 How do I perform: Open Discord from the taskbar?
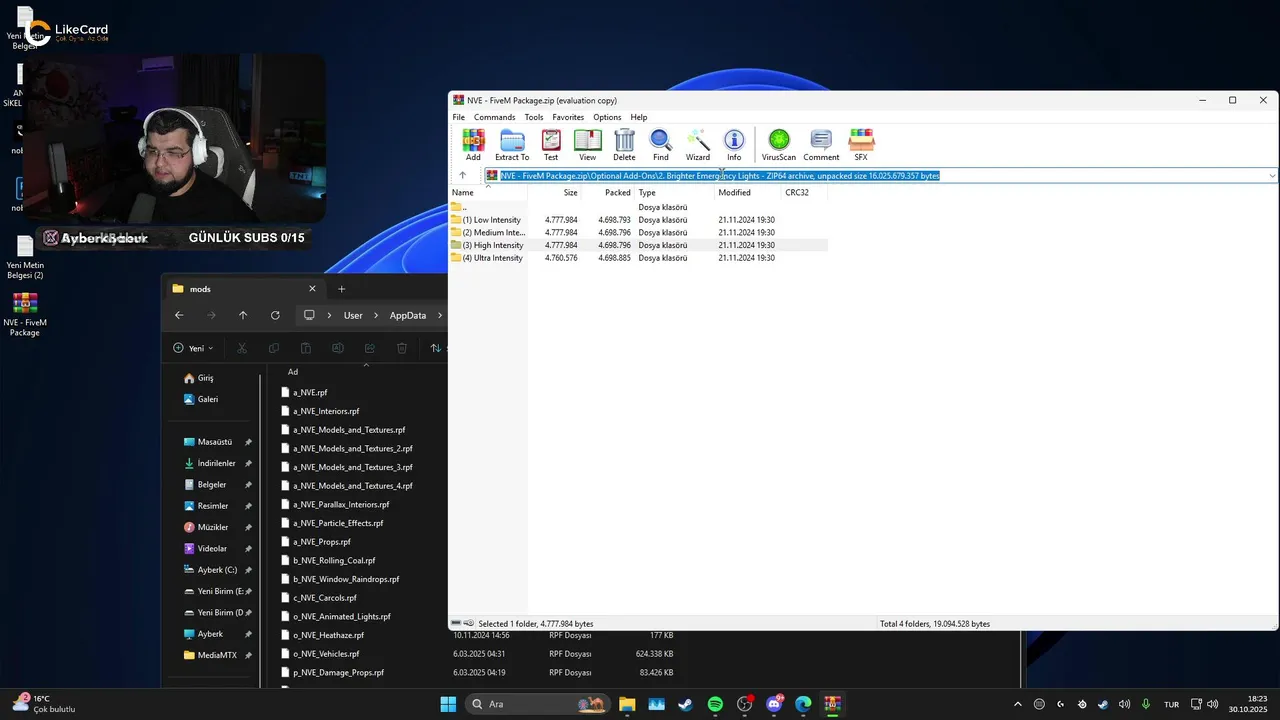[774, 704]
